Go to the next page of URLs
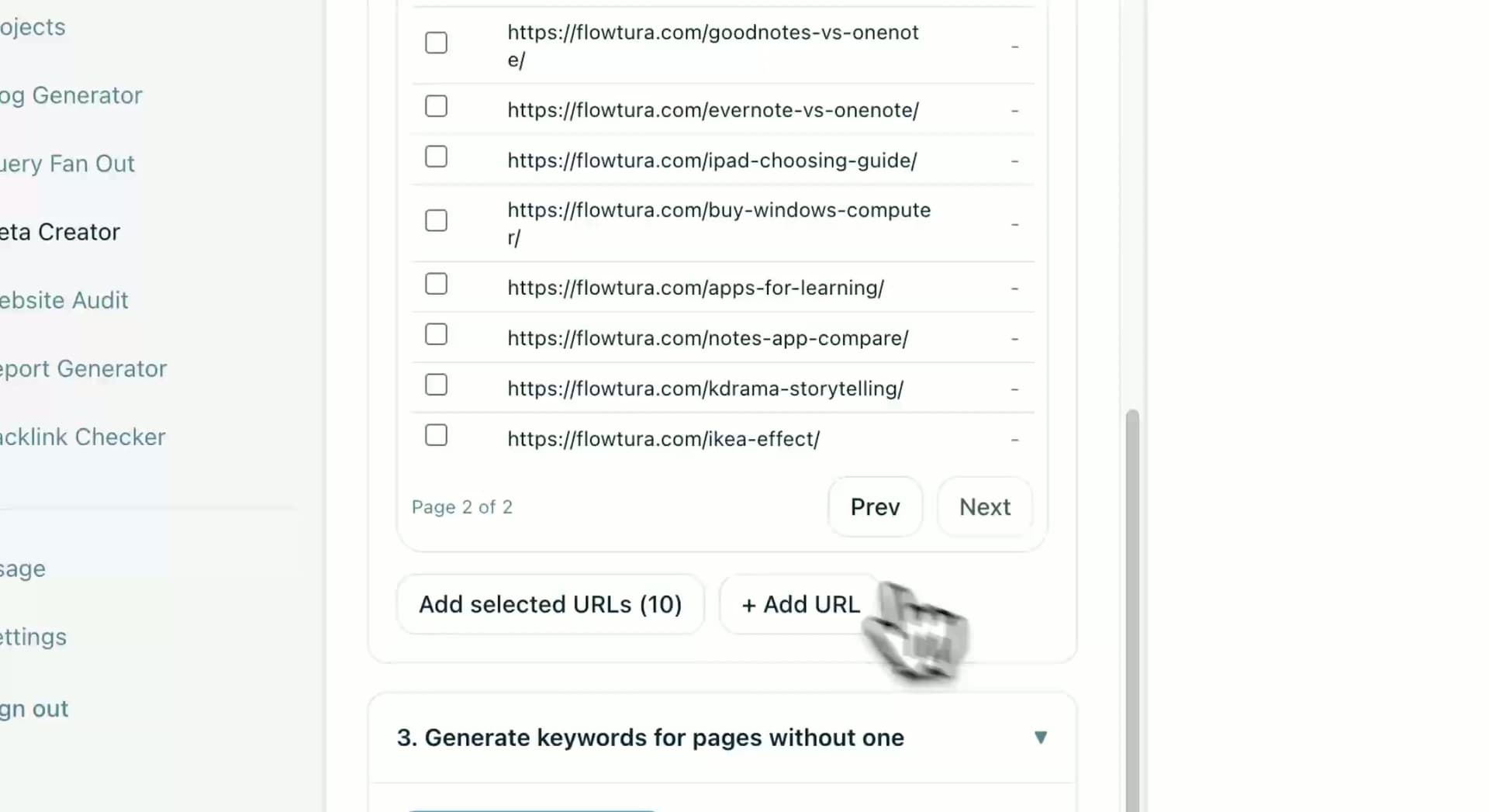Screen dimensions: 1489x812 point(984,506)
